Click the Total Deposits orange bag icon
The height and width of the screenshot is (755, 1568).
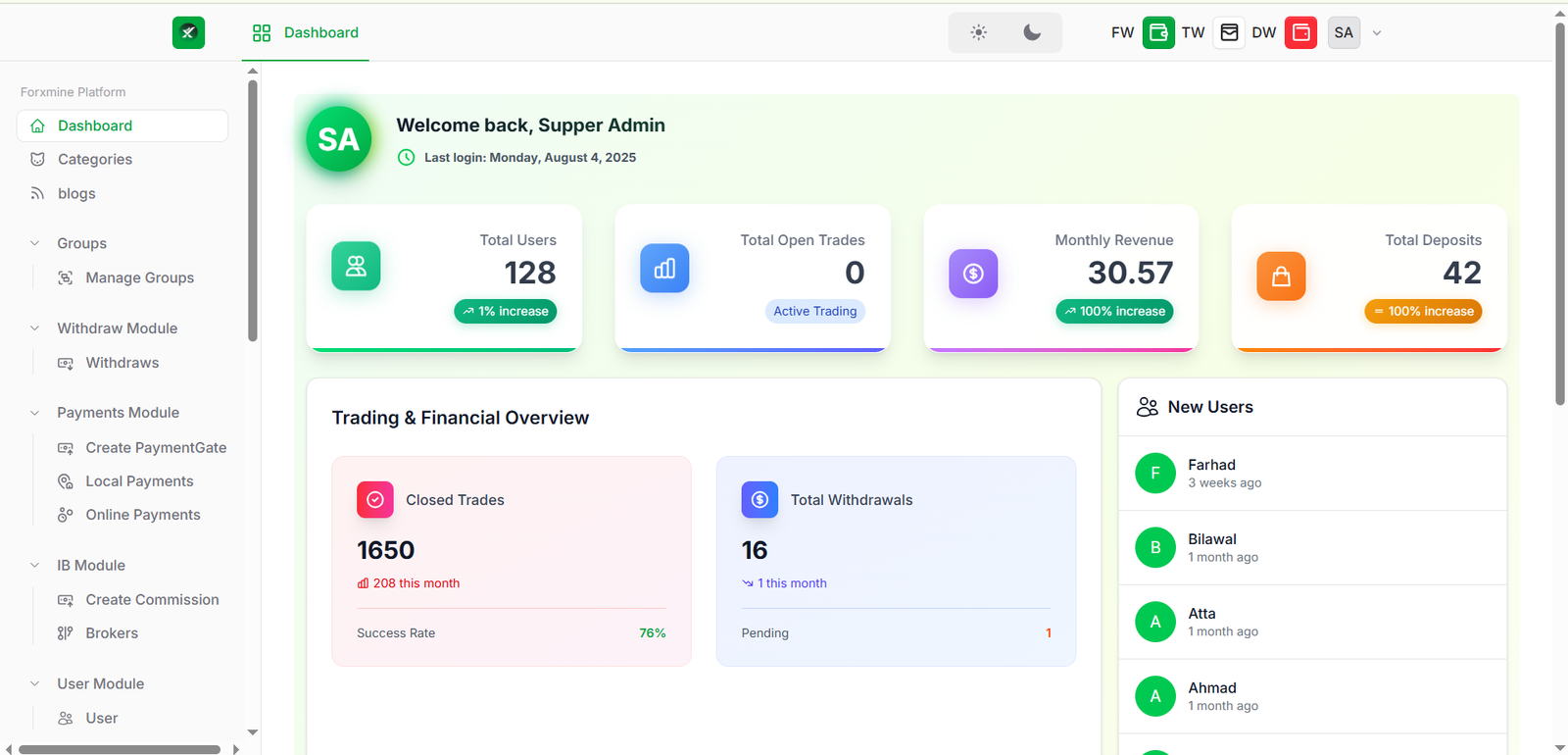[x=1281, y=277]
